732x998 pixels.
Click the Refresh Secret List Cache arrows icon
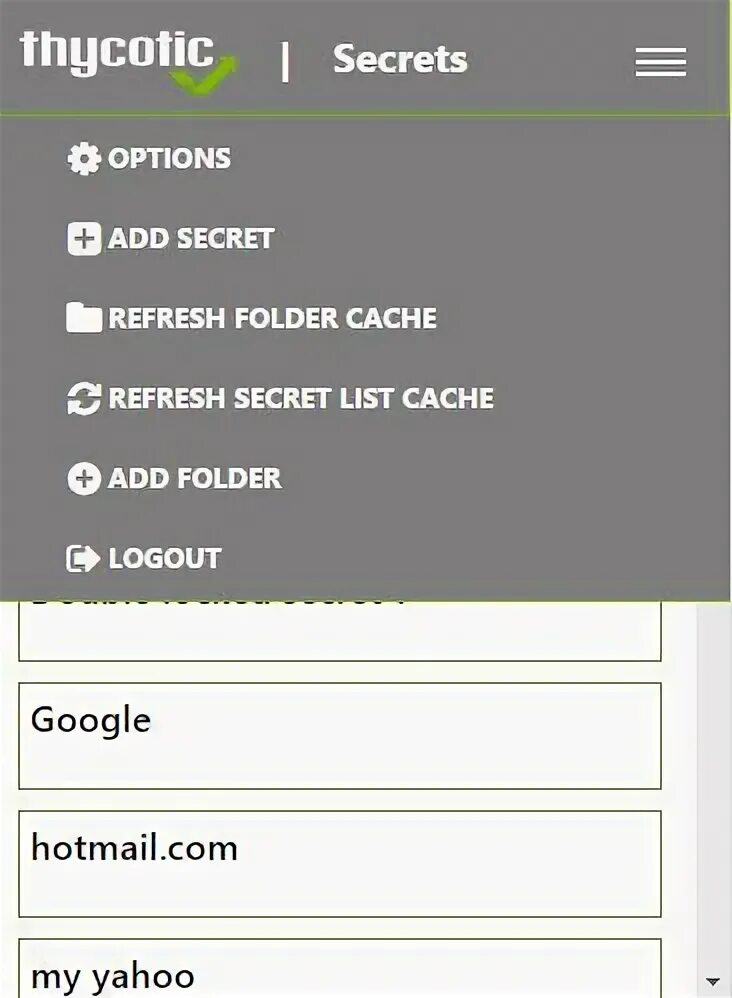click(x=83, y=398)
